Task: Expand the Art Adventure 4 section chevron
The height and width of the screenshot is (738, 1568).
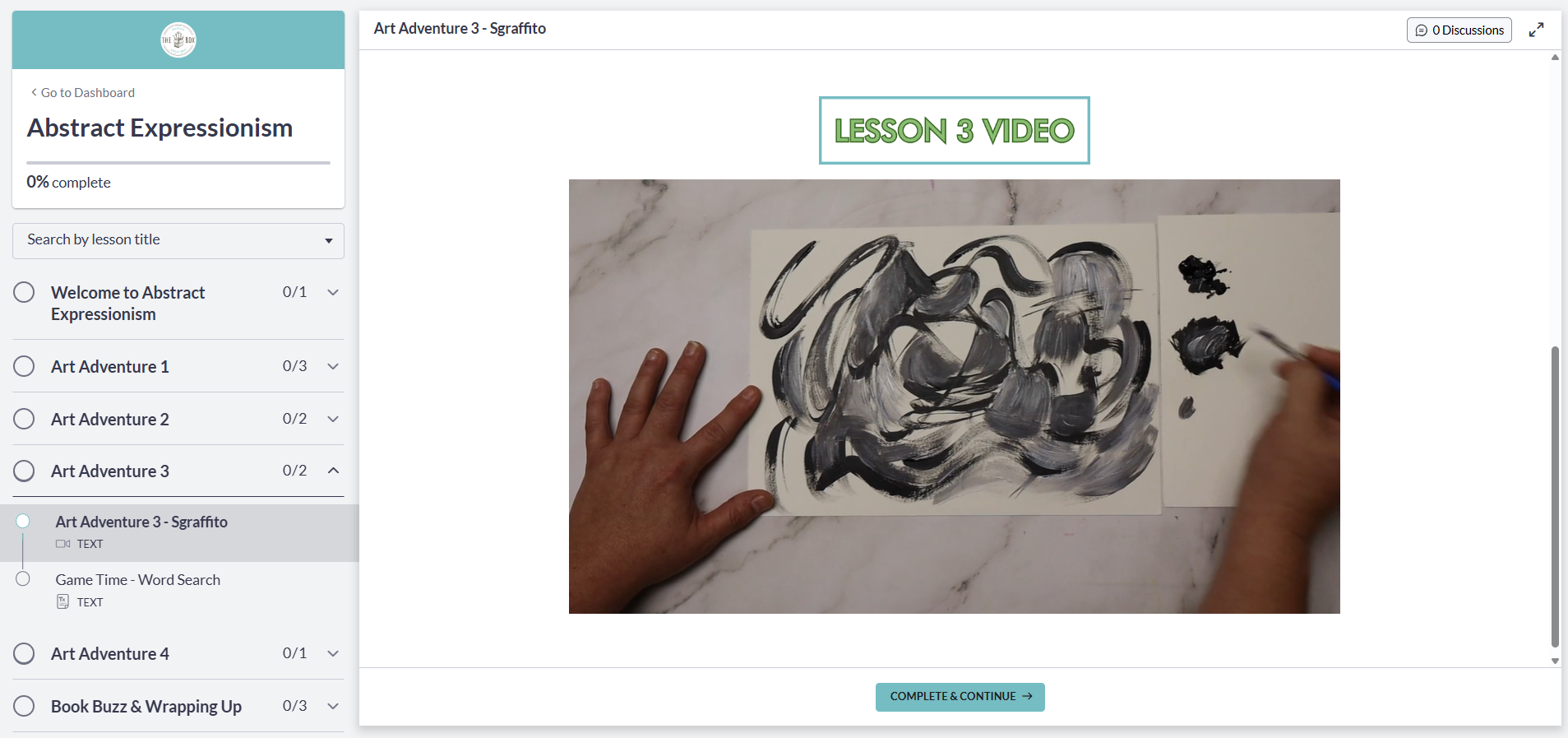Action: [x=333, y=653]
